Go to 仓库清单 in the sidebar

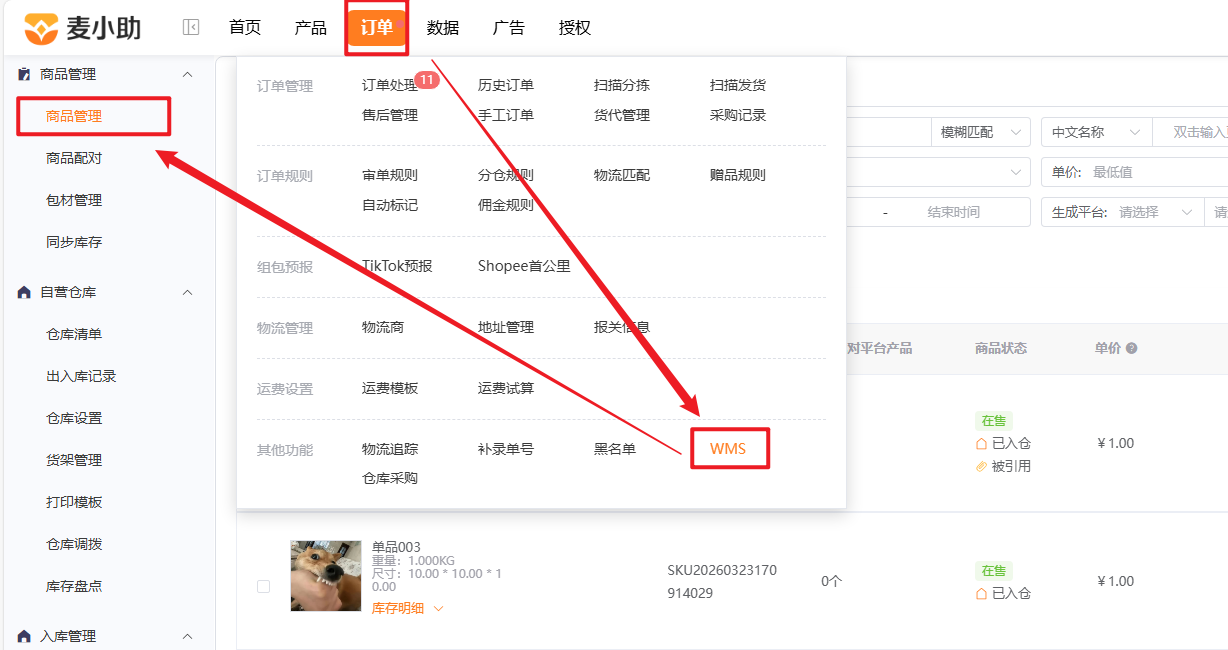[x=74, y=334]
